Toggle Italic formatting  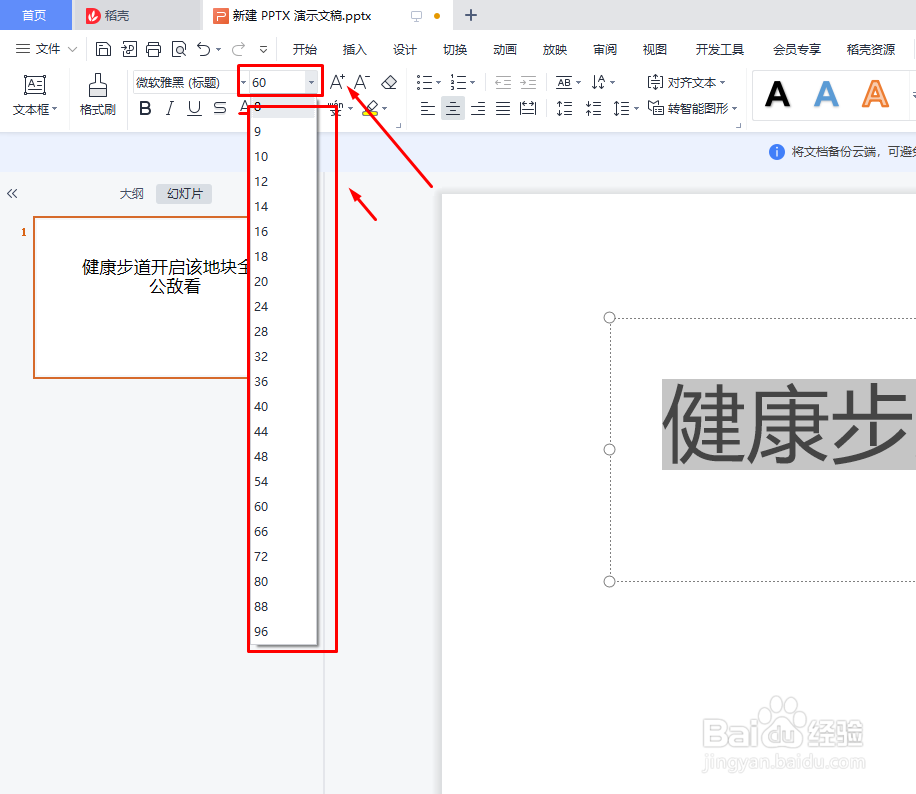(x=169, y=108)
